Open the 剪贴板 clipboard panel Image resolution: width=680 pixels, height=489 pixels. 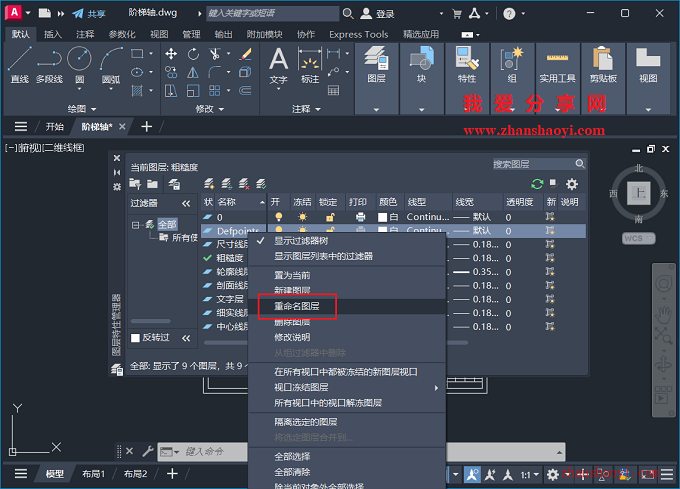[x=603, y=65]
